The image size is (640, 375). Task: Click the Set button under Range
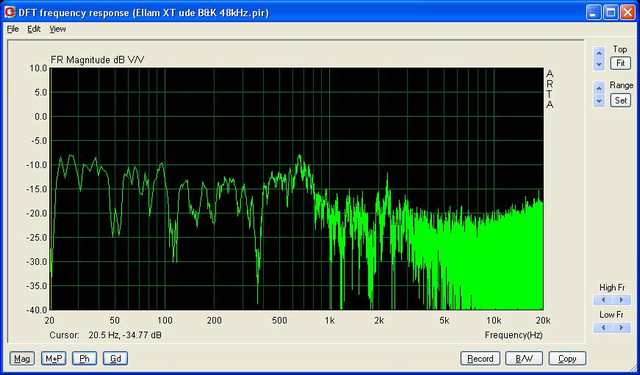point(620,100)
